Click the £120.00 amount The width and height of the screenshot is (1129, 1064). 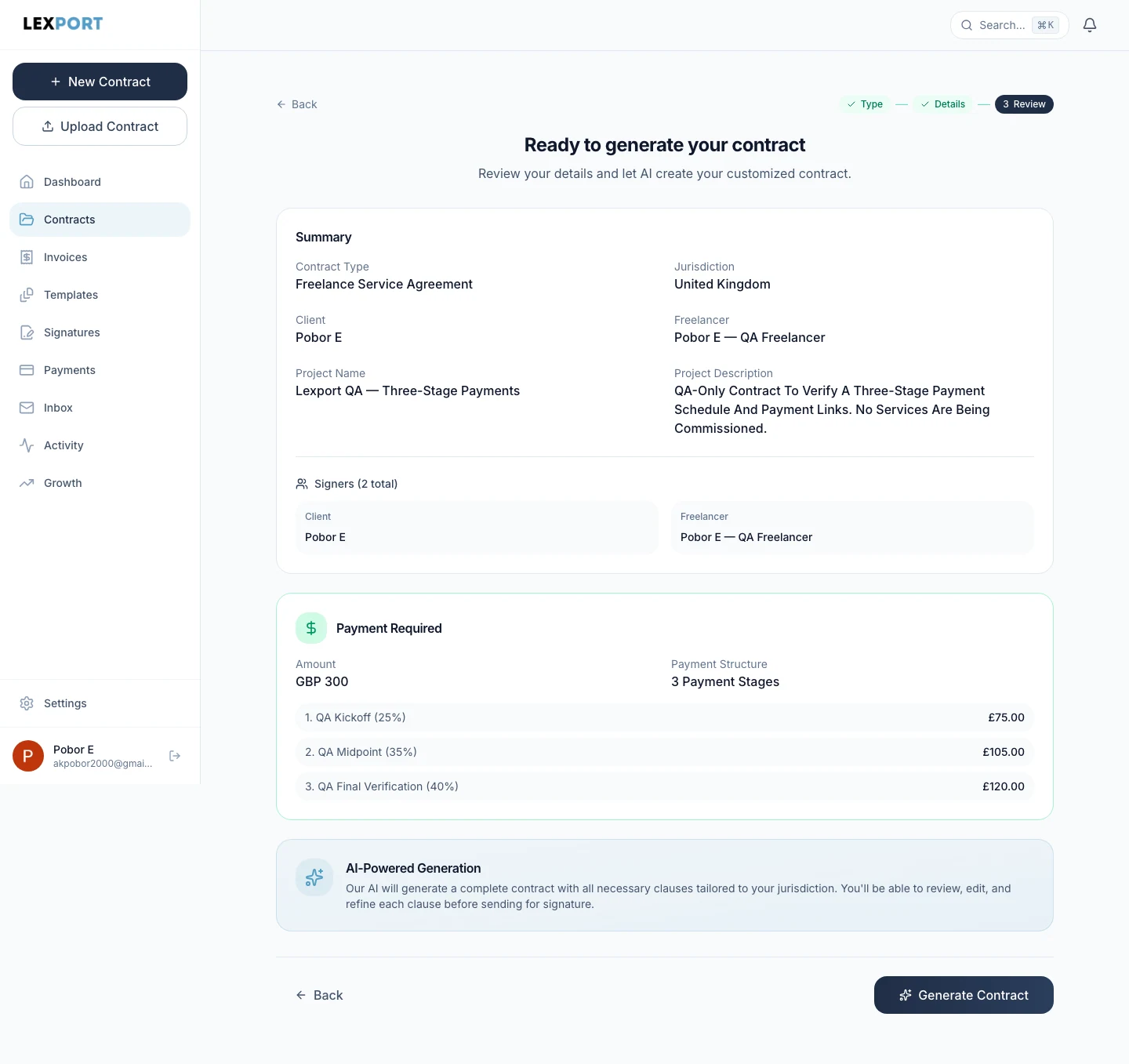click(x=1004, y=786)
